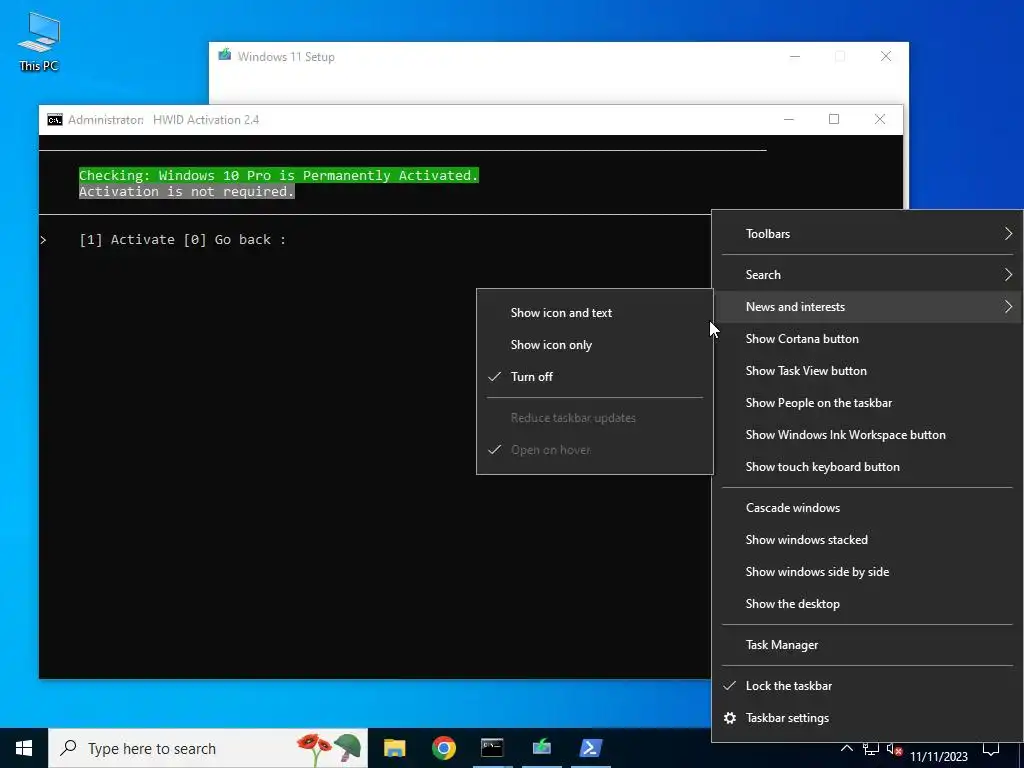
Task: Switch to Windows 11 Setup taskbar icon
Action: click(x=541, y=748)
